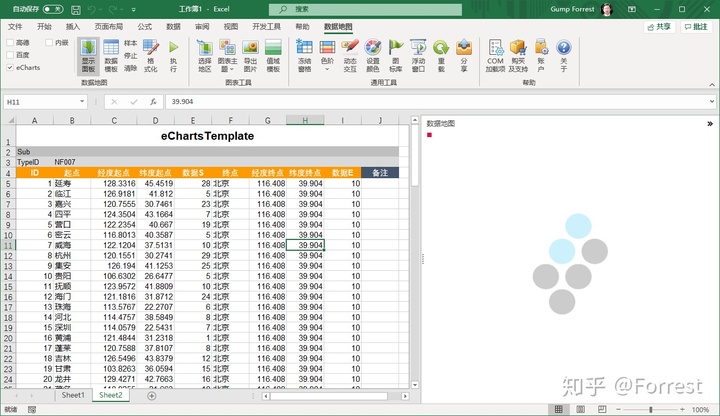Open the COM加载项 add-ins icon
Screen dimensions: 720x416
point(495,47)
